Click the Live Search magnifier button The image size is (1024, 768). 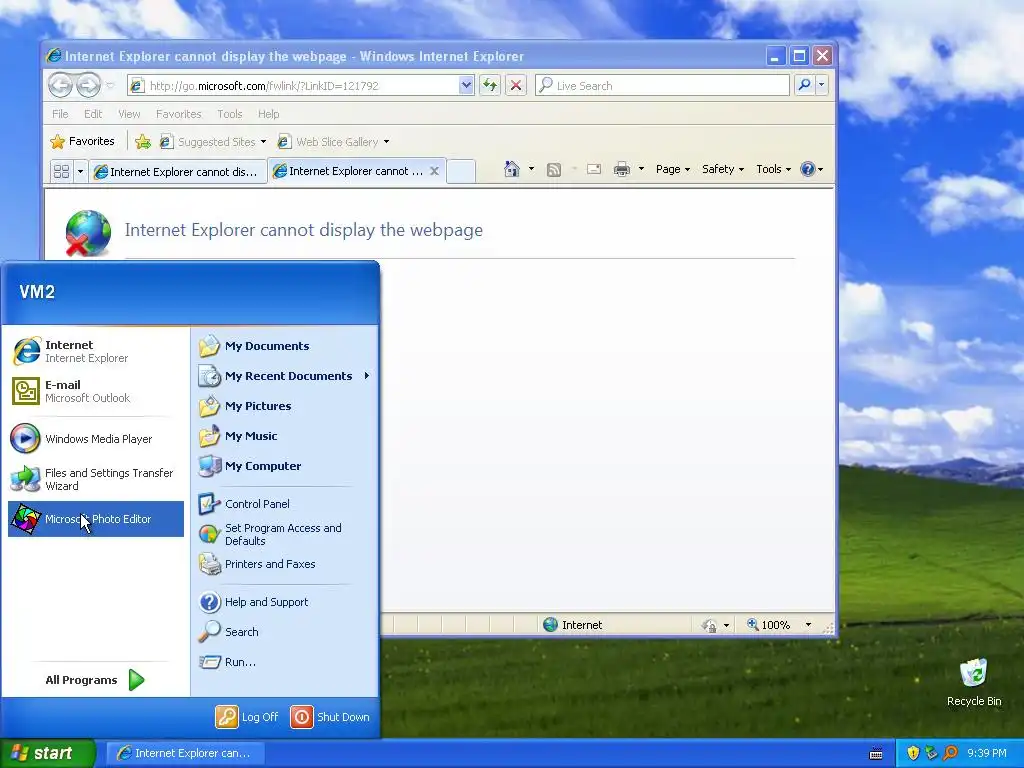(x=805, y=85)
